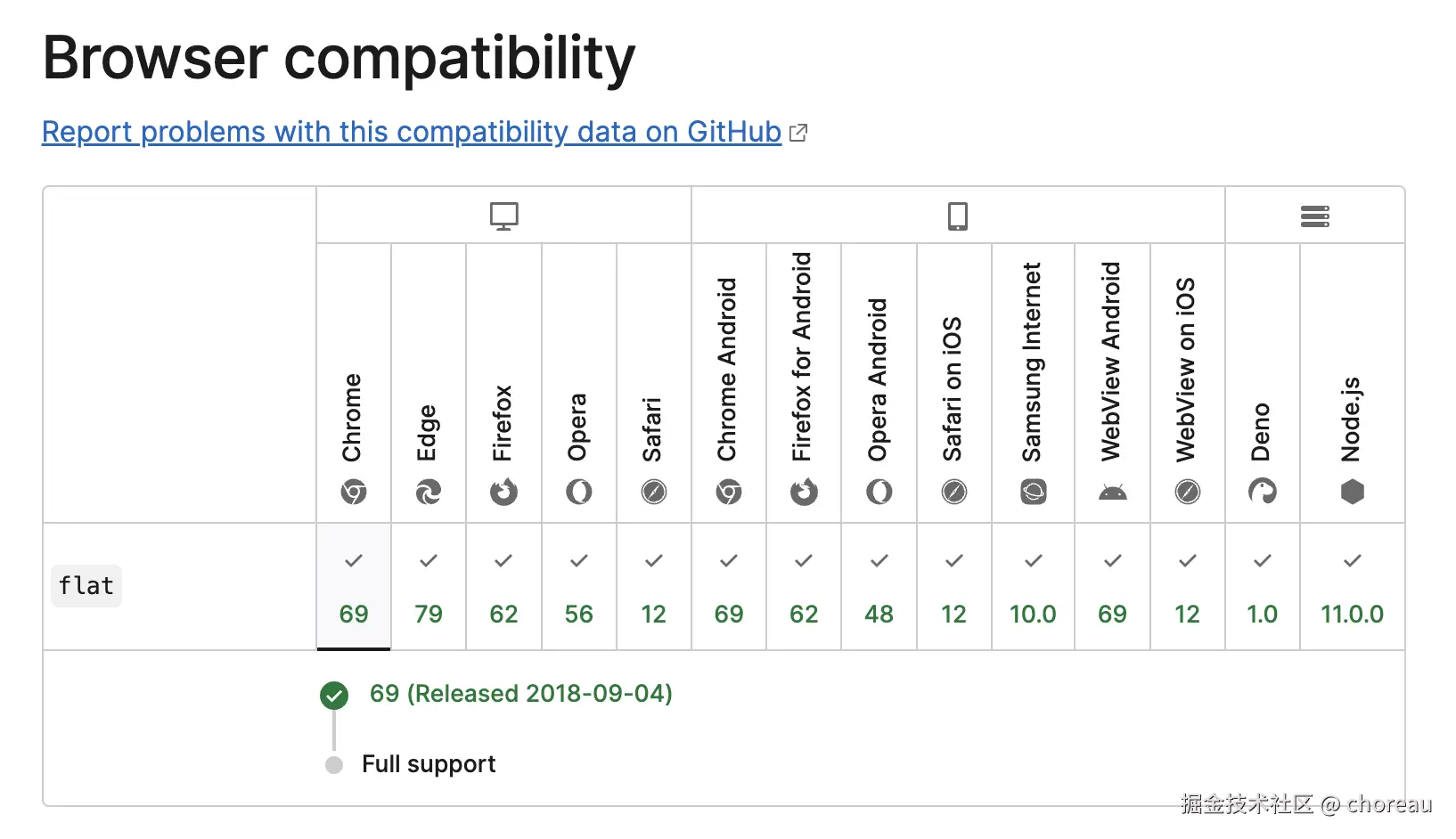Click the Deno icon
1456x839 pixels.
coord(1262,492)
